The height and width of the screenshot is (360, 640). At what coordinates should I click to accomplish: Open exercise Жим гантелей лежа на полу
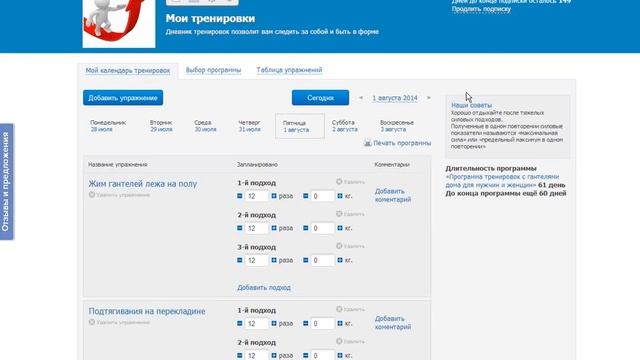pos(143,184)
